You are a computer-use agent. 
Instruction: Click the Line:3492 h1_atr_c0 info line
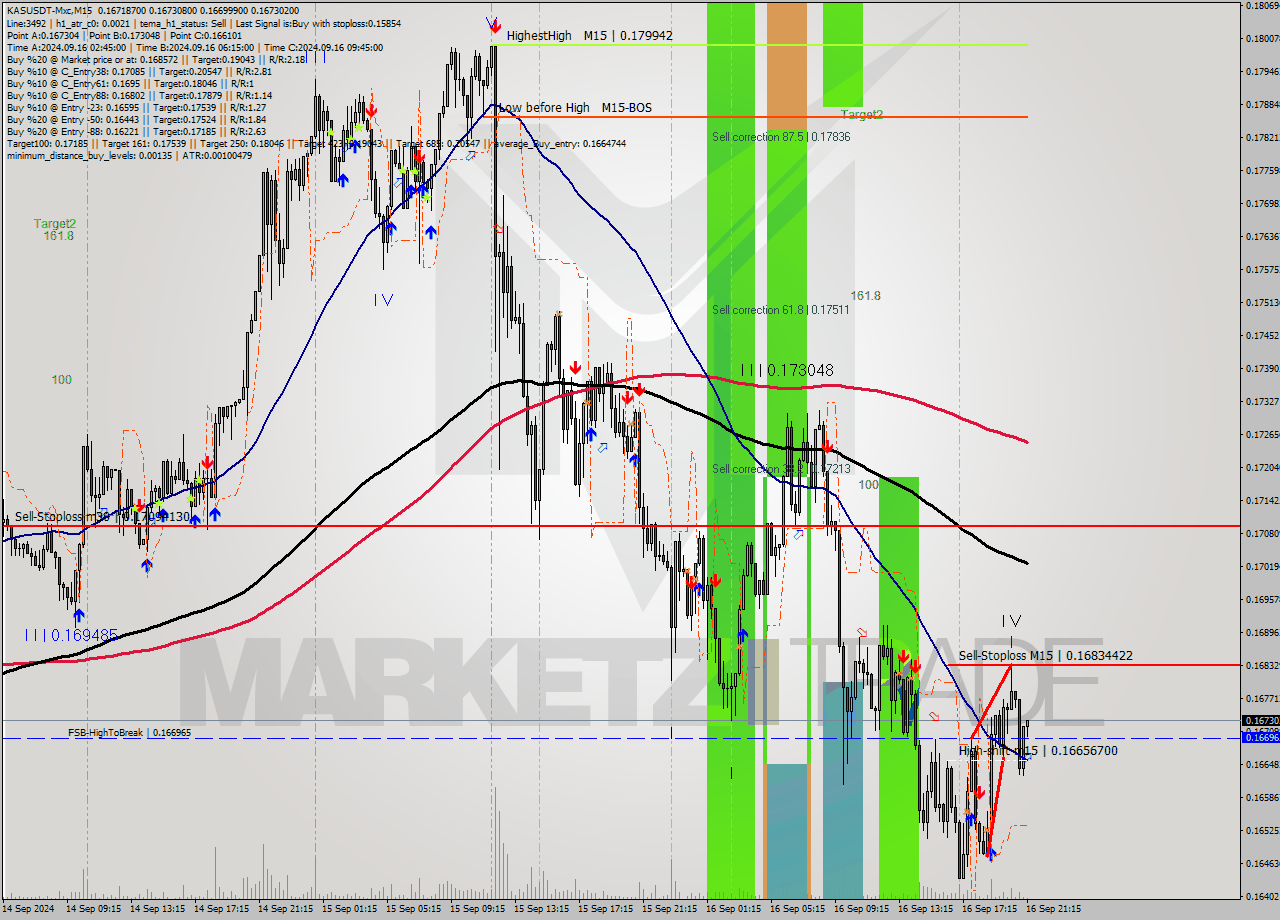click(204, 22)
